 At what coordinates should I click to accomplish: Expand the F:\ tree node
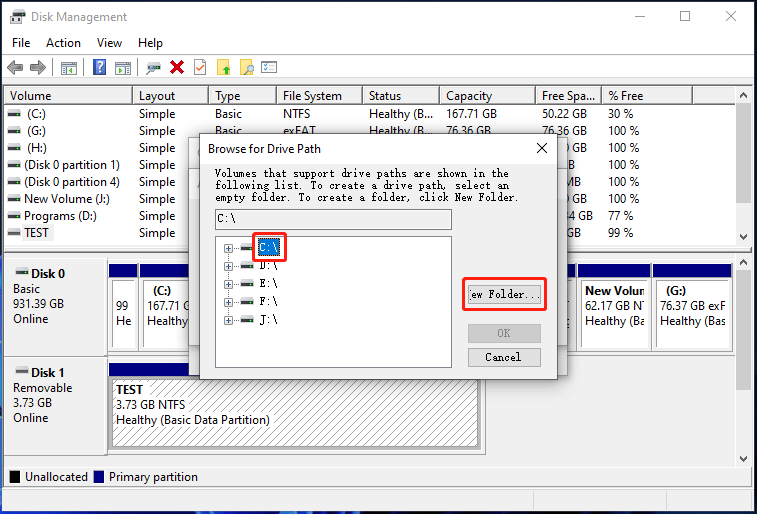click(228, 302)
